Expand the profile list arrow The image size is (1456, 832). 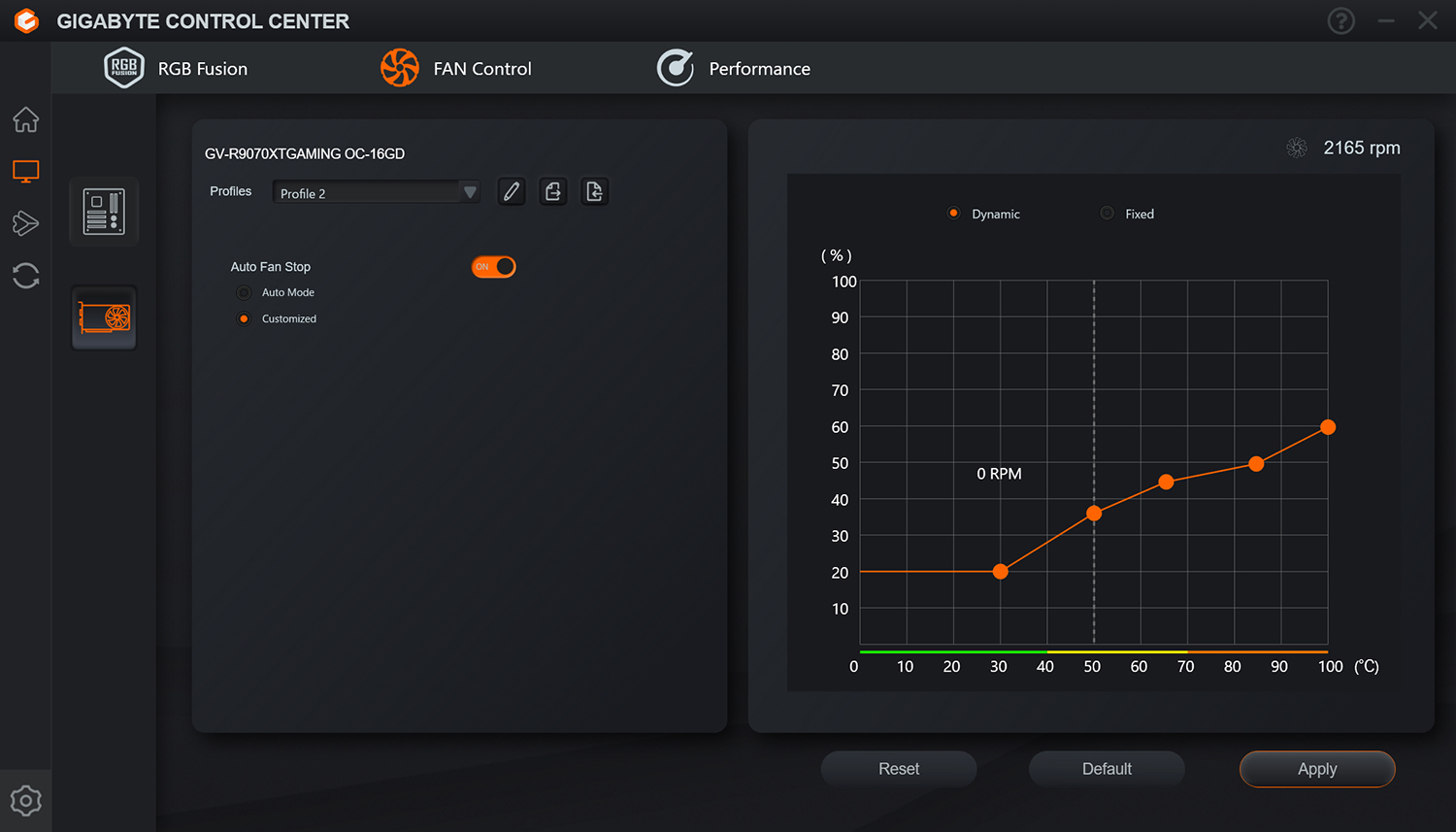pos(470,192)
